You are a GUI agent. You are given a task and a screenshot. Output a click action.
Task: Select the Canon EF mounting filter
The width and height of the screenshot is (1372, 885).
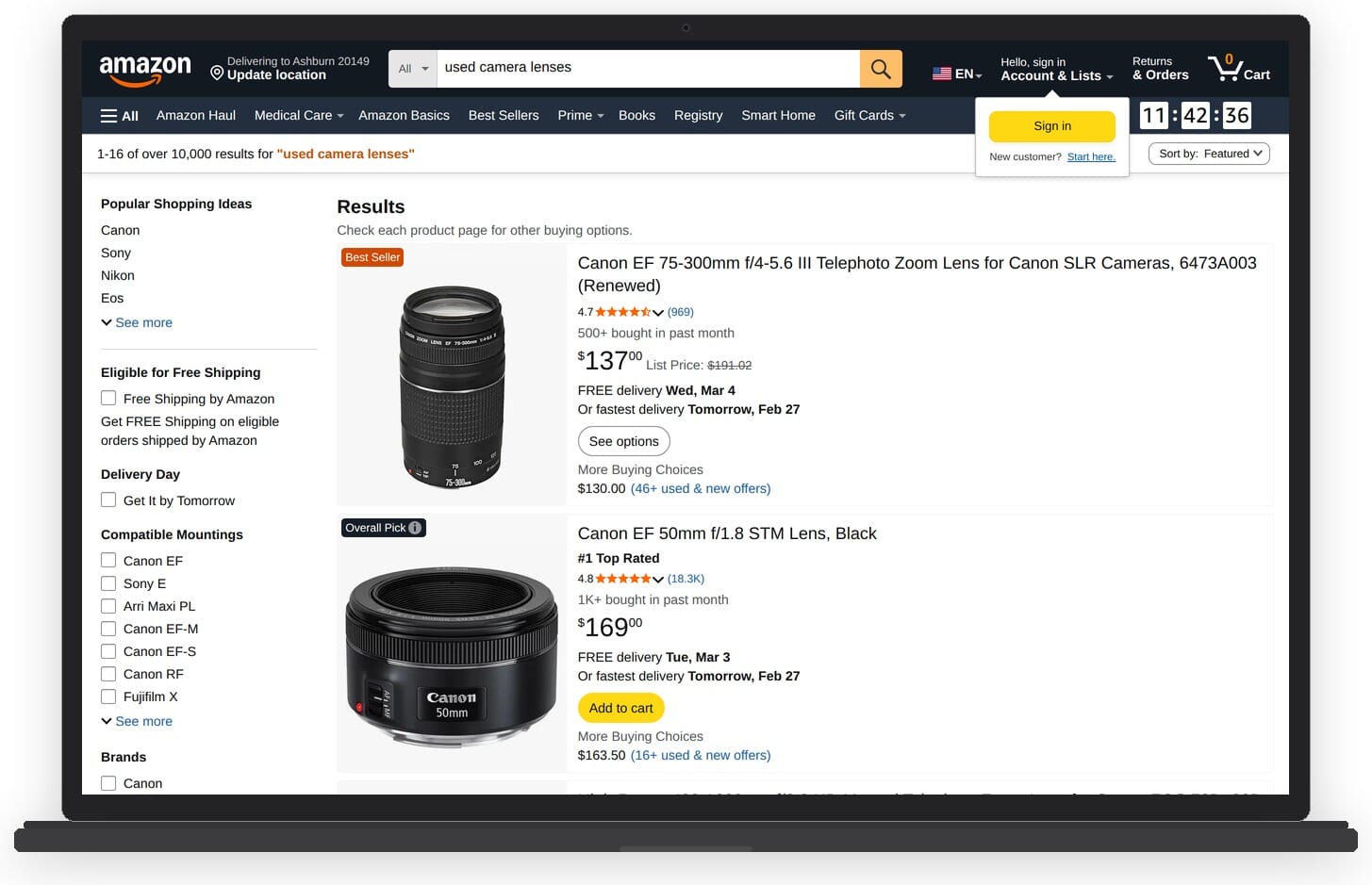tap(108, 560)
